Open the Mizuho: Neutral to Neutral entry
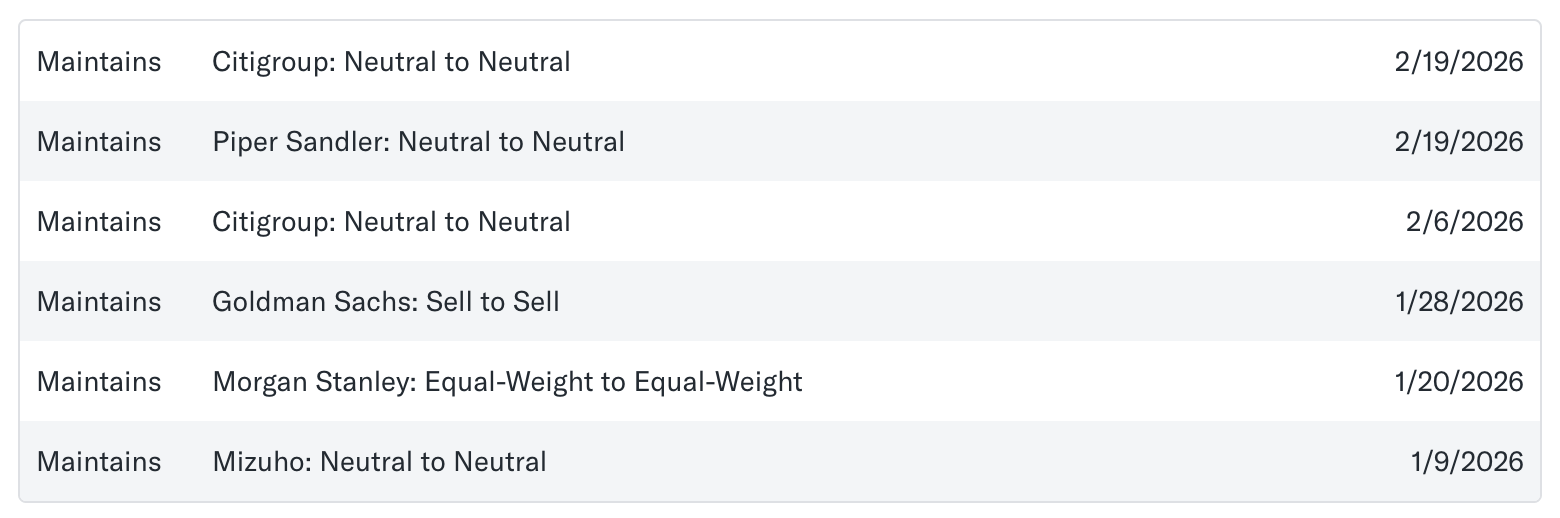Screen dimensions: 1560x518 coord(379,462)
